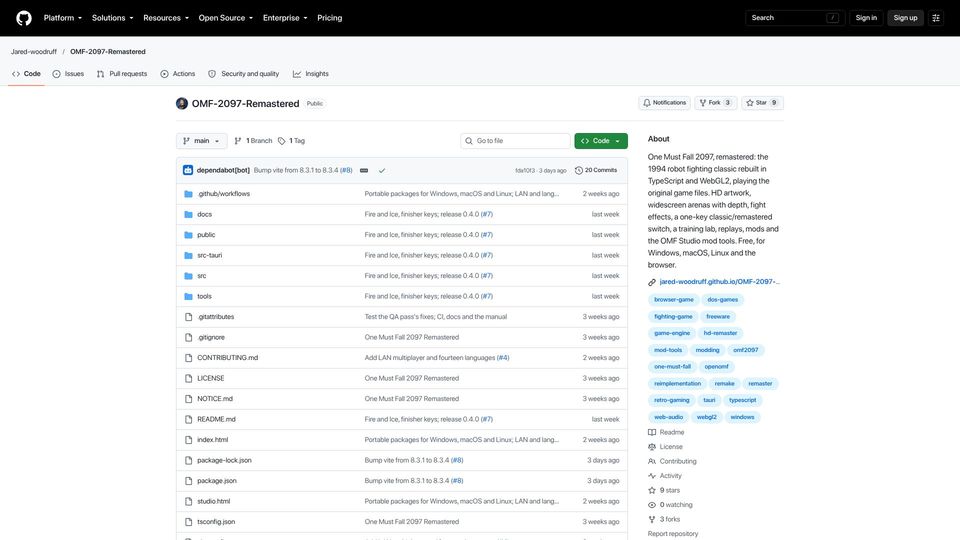960x540 pixels.
Task: Select the fighting-game topic tag
Action: (x=673, y=317)
